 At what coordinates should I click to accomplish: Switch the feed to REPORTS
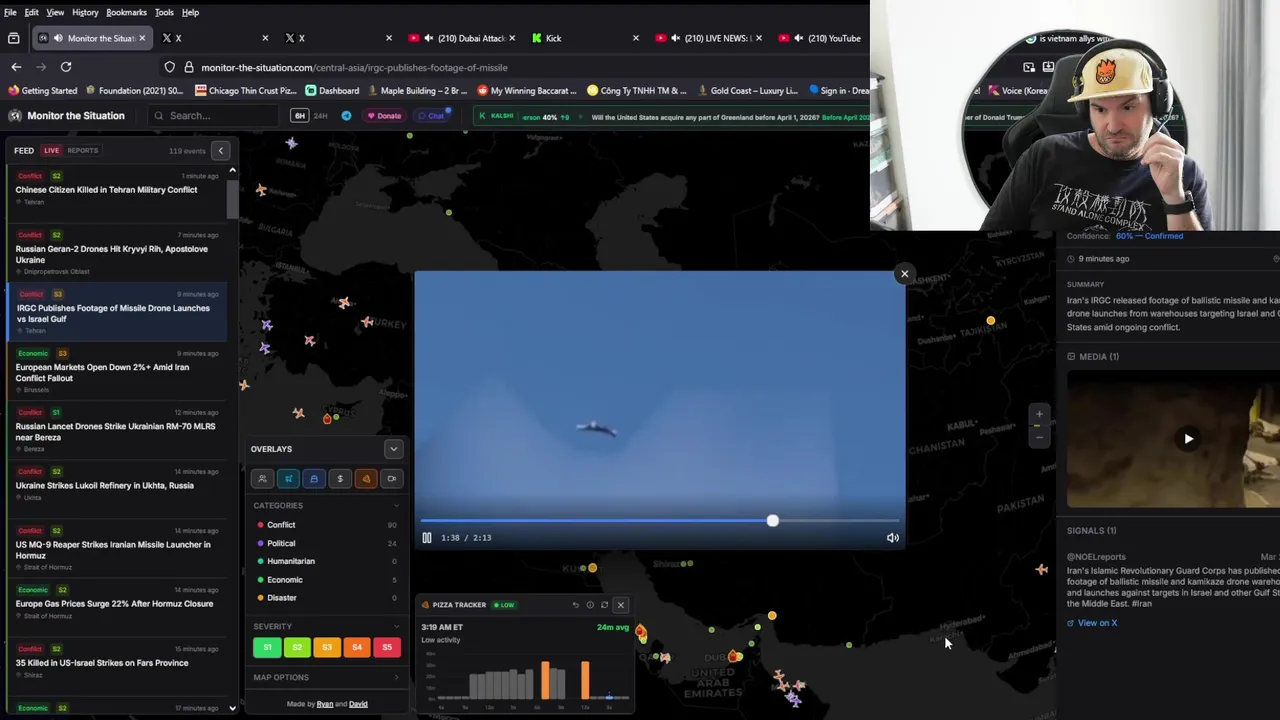click(x=83, y=151)
